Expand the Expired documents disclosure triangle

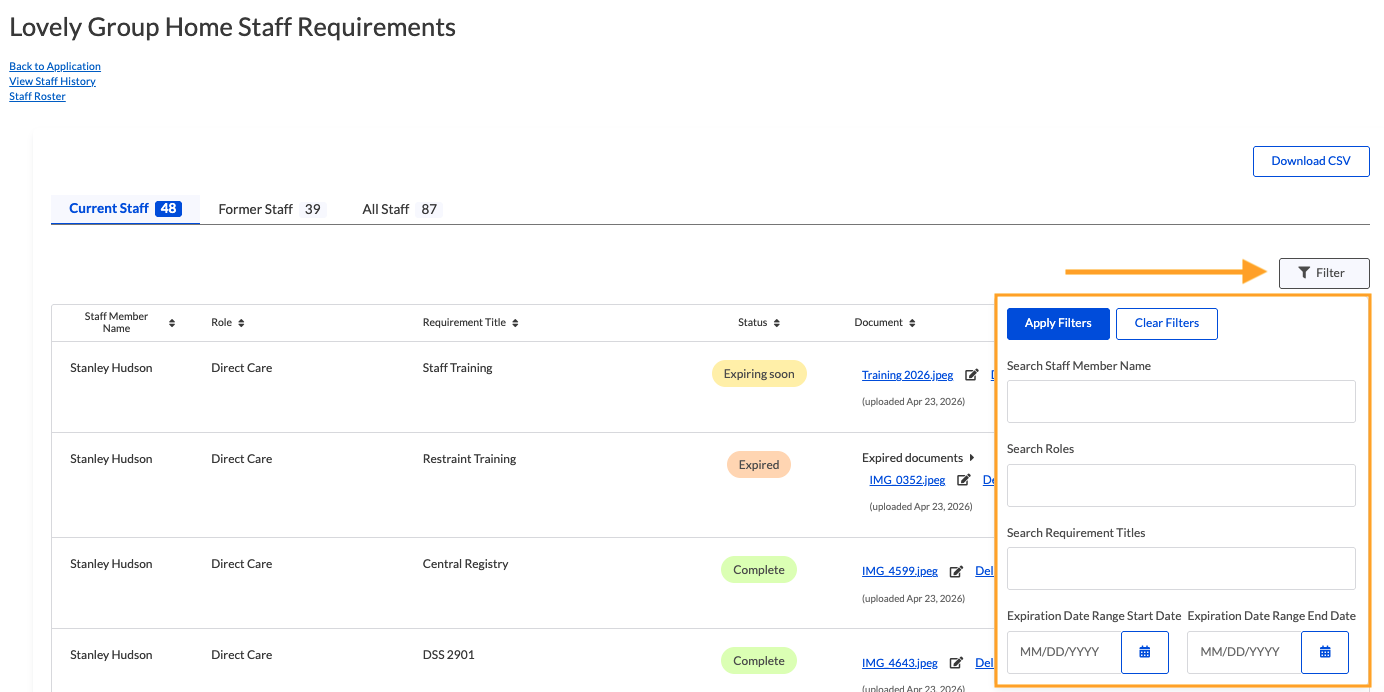[972, 458]
